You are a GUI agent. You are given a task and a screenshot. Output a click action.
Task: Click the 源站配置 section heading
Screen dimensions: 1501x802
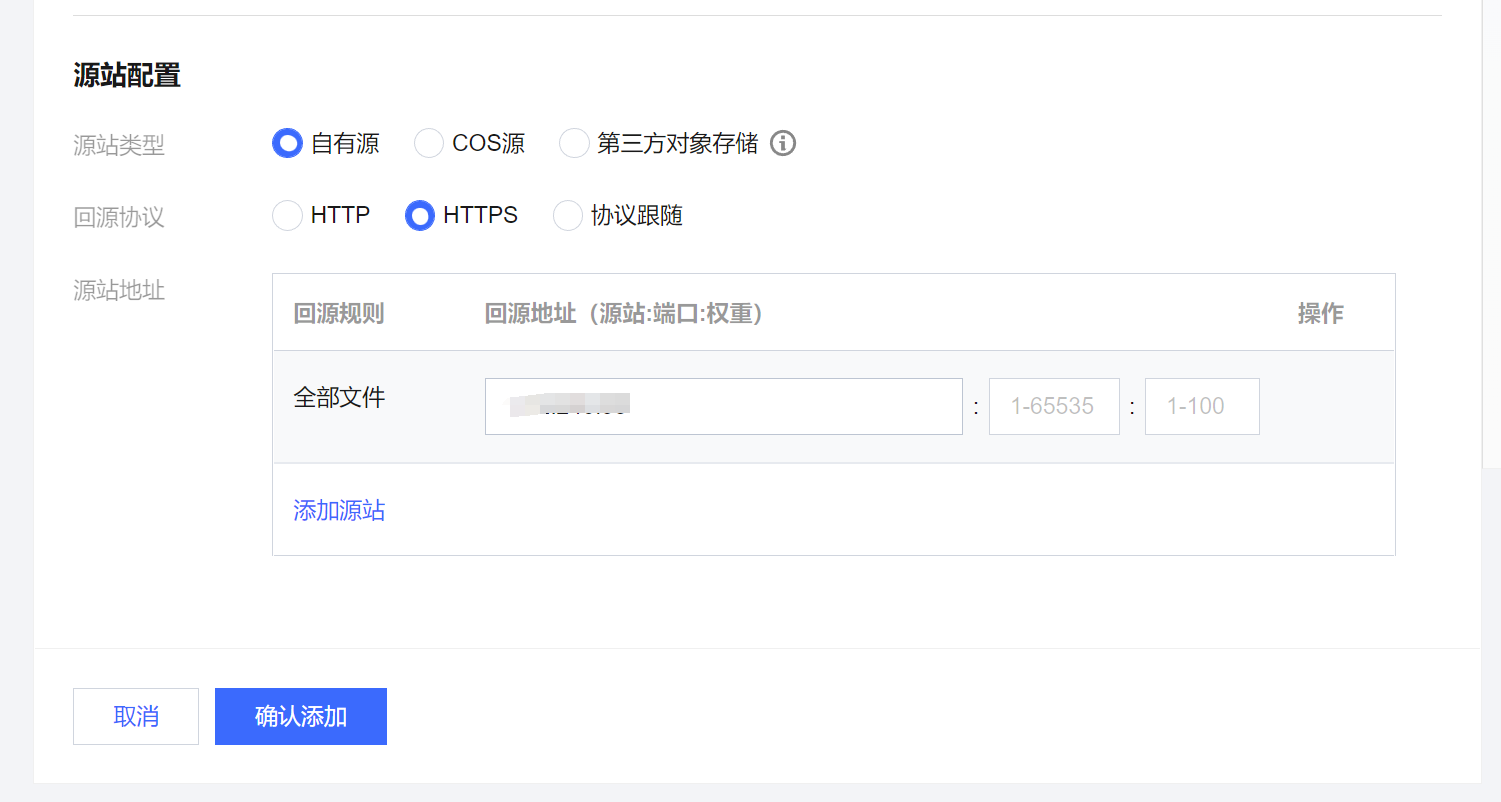click(127, 75)
